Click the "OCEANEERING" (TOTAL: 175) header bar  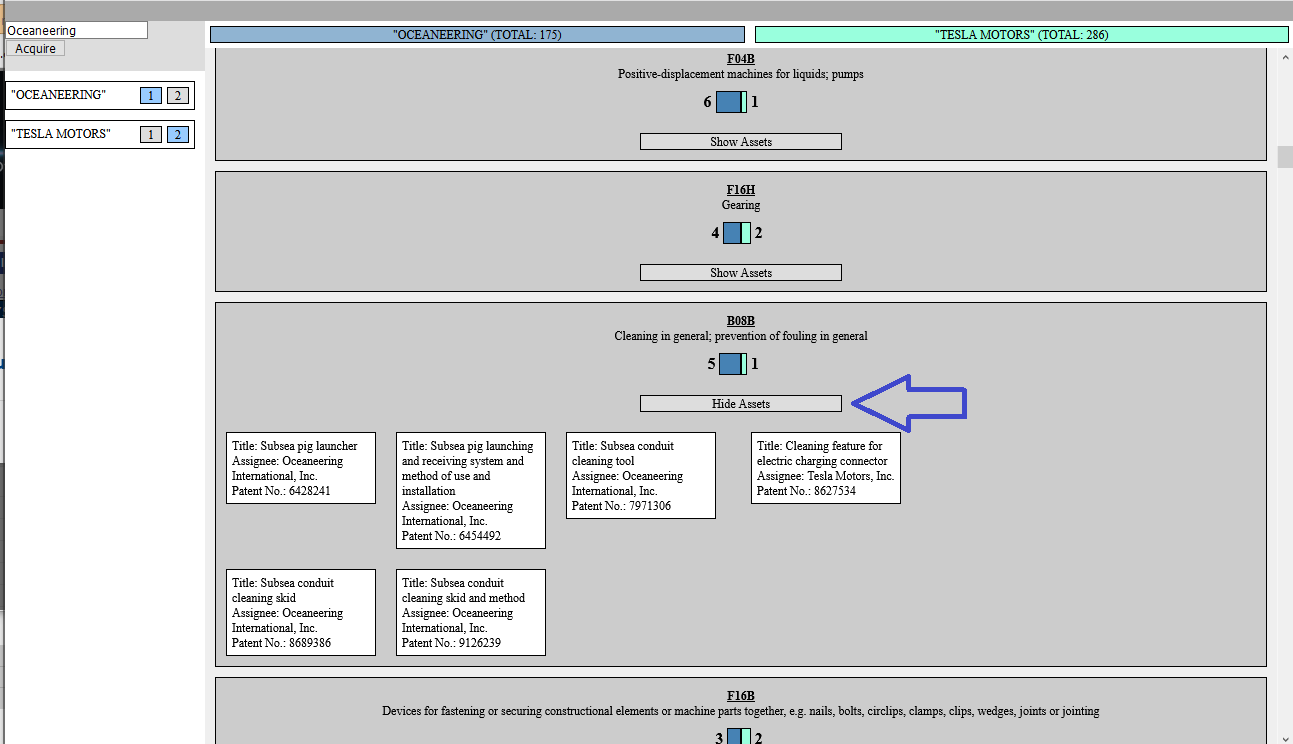coord(478,34)
